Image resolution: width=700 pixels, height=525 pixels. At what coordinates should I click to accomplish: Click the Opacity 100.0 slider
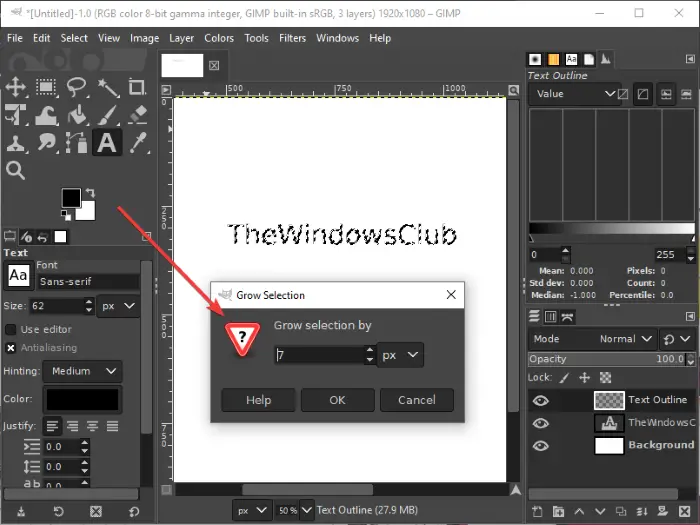607,359
